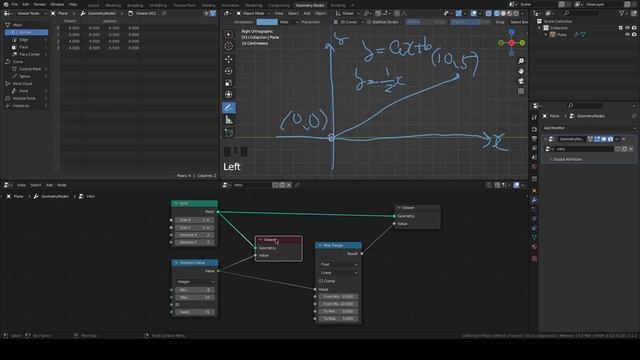Enable Clamp checkbox in Map Range node
The height and width of the screenshot is (360, 640).
point(321,281)
